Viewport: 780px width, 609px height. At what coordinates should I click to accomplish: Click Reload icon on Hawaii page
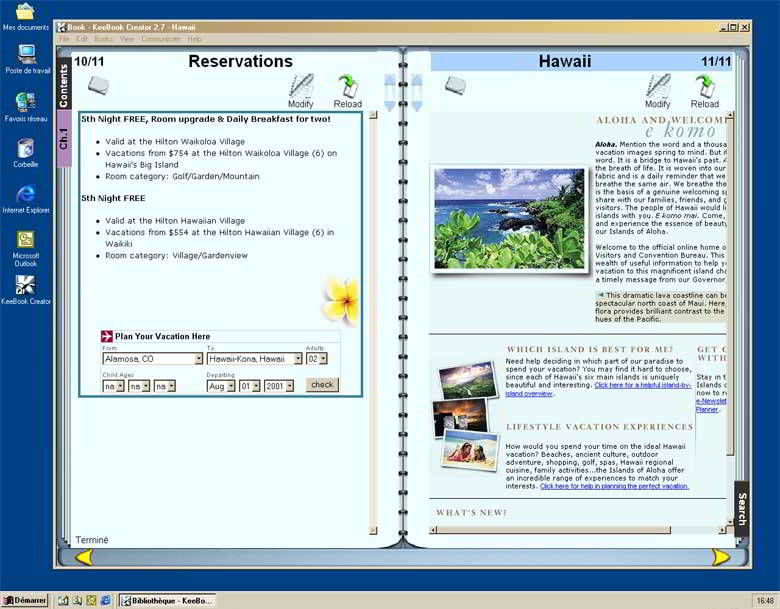tap(705, 89)
